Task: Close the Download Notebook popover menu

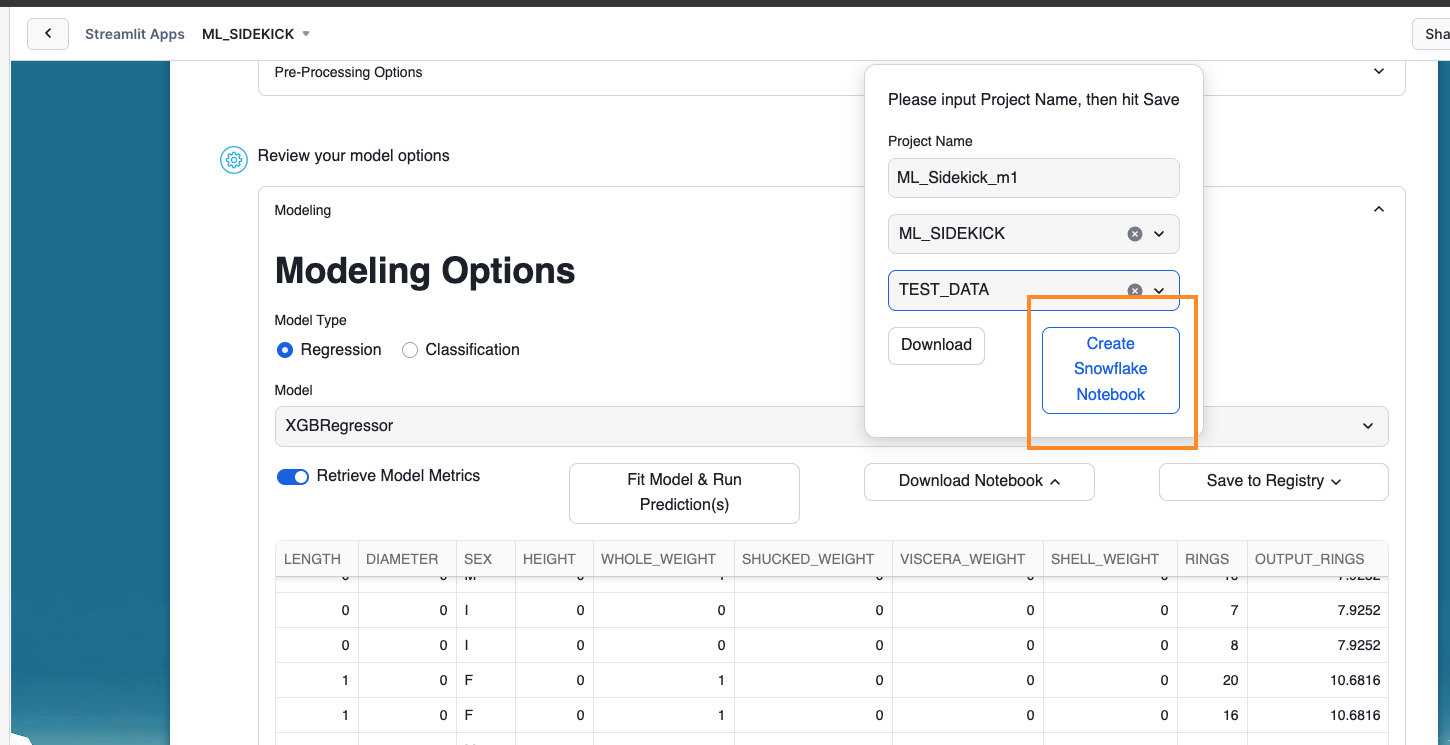Action: tap(979, 481)
